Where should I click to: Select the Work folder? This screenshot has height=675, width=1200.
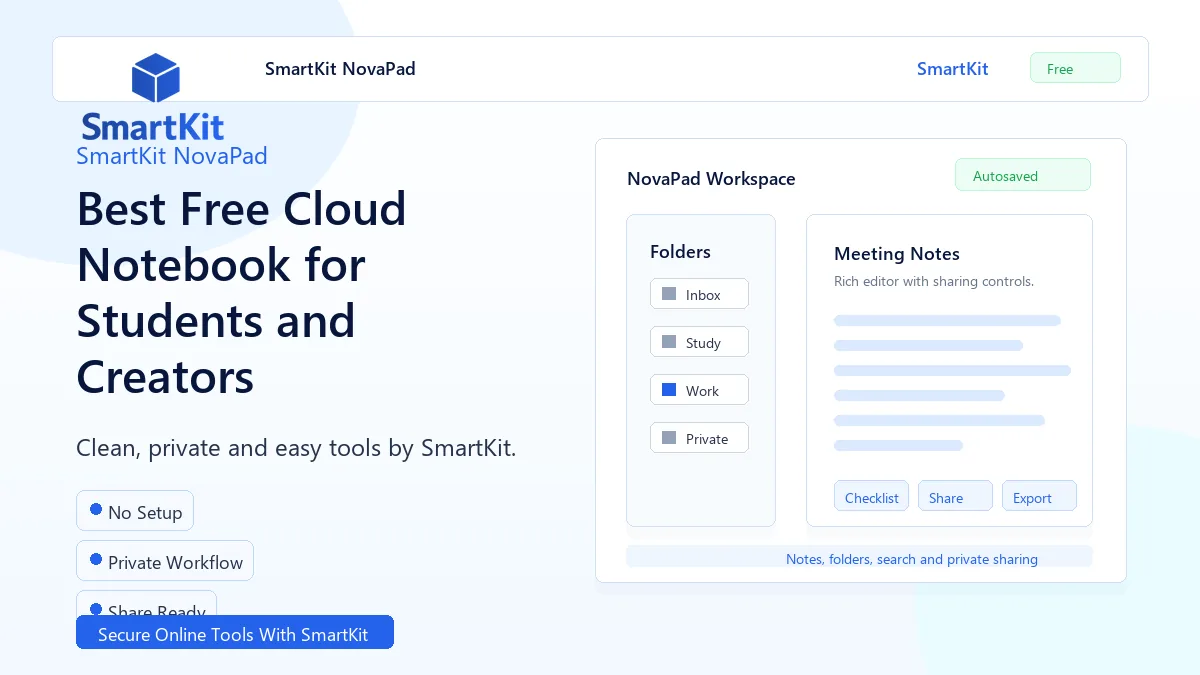coord(699,390)
